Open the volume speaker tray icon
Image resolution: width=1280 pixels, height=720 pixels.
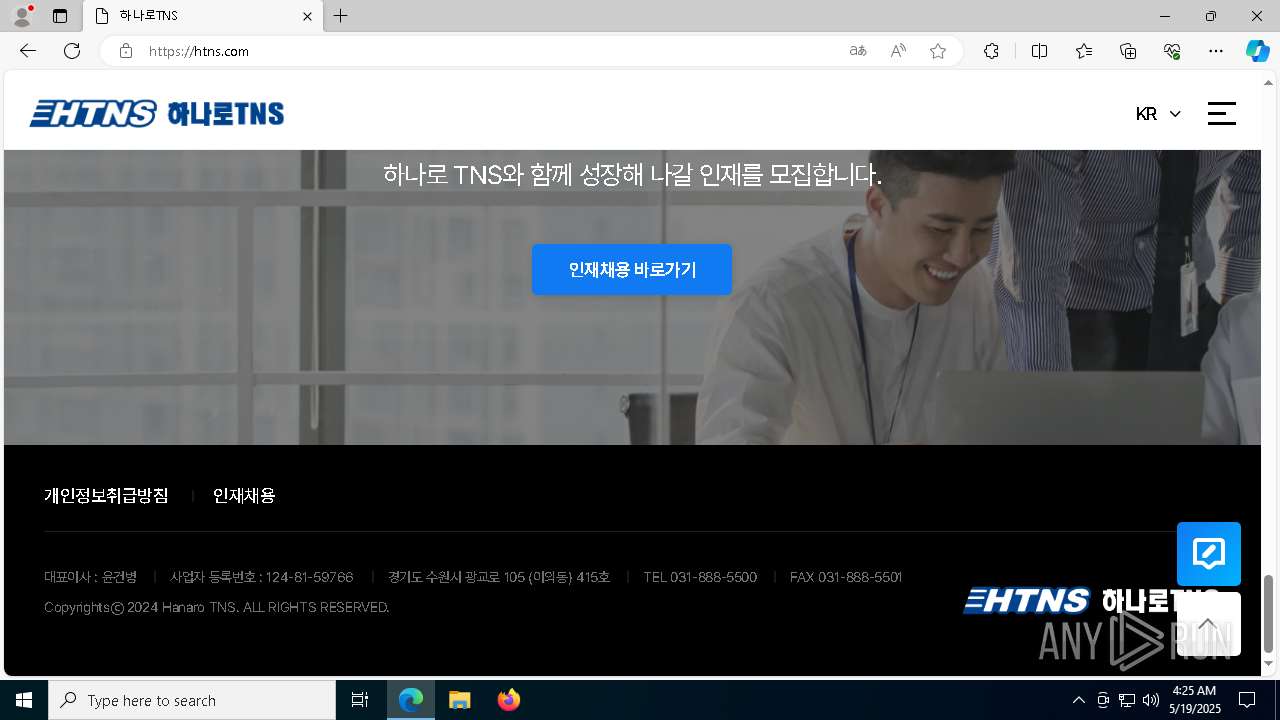click(1150, 700)
